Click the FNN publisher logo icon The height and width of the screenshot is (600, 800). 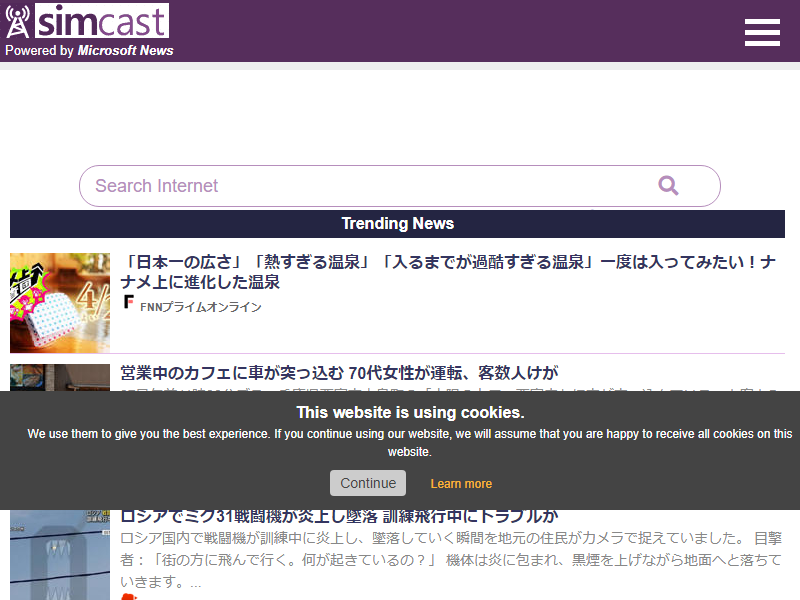(x=128, y=303)
